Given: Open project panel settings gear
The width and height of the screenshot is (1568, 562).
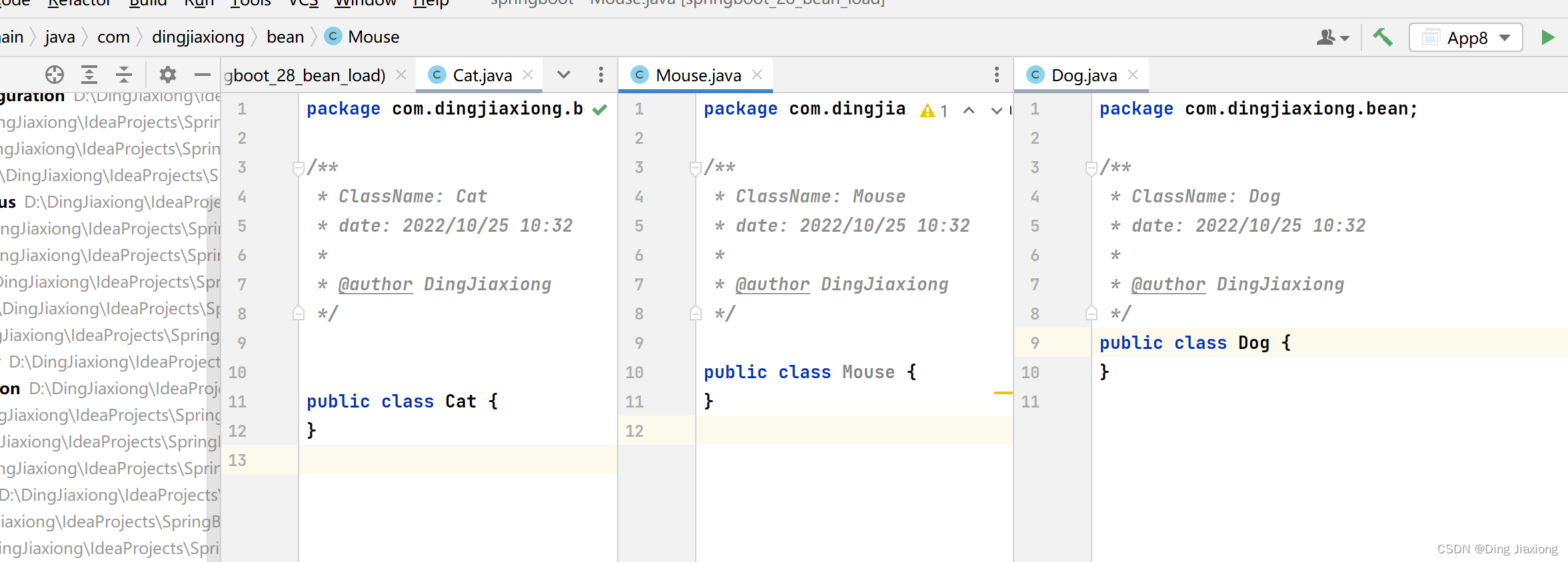Looking at the screenshot, I should (168, 75).
